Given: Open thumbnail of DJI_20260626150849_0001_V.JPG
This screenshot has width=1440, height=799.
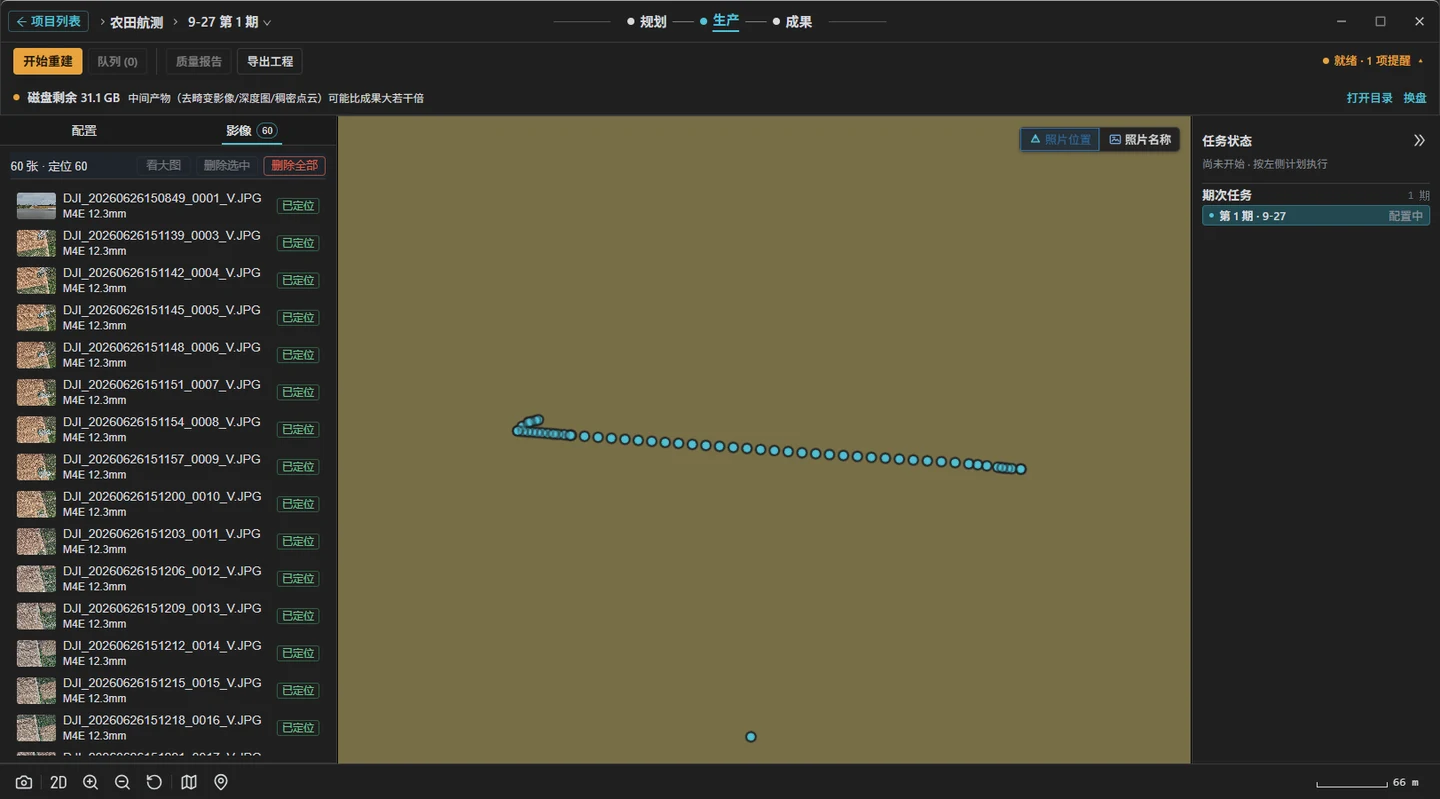Looking at the screenshot, I should [x=36, y=206].
